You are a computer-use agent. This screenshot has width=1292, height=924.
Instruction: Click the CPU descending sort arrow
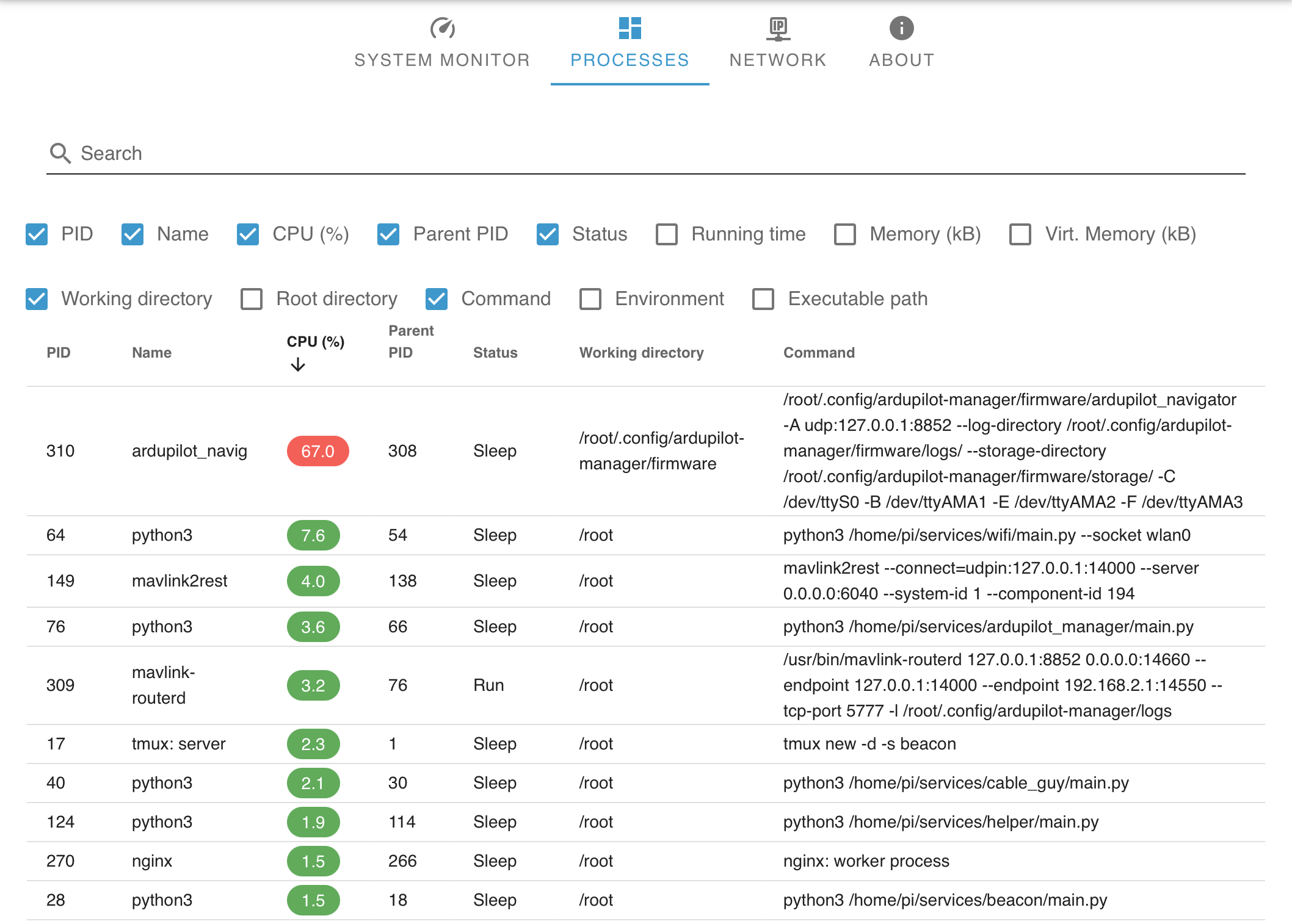point(298,364)
